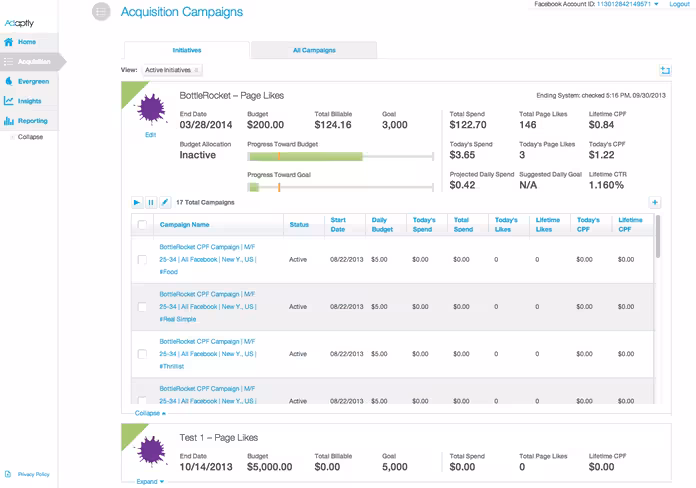Viewport: 696px width, 488px height.
Task: Open the #Real Simple campaign link
Action: point(208,306)
